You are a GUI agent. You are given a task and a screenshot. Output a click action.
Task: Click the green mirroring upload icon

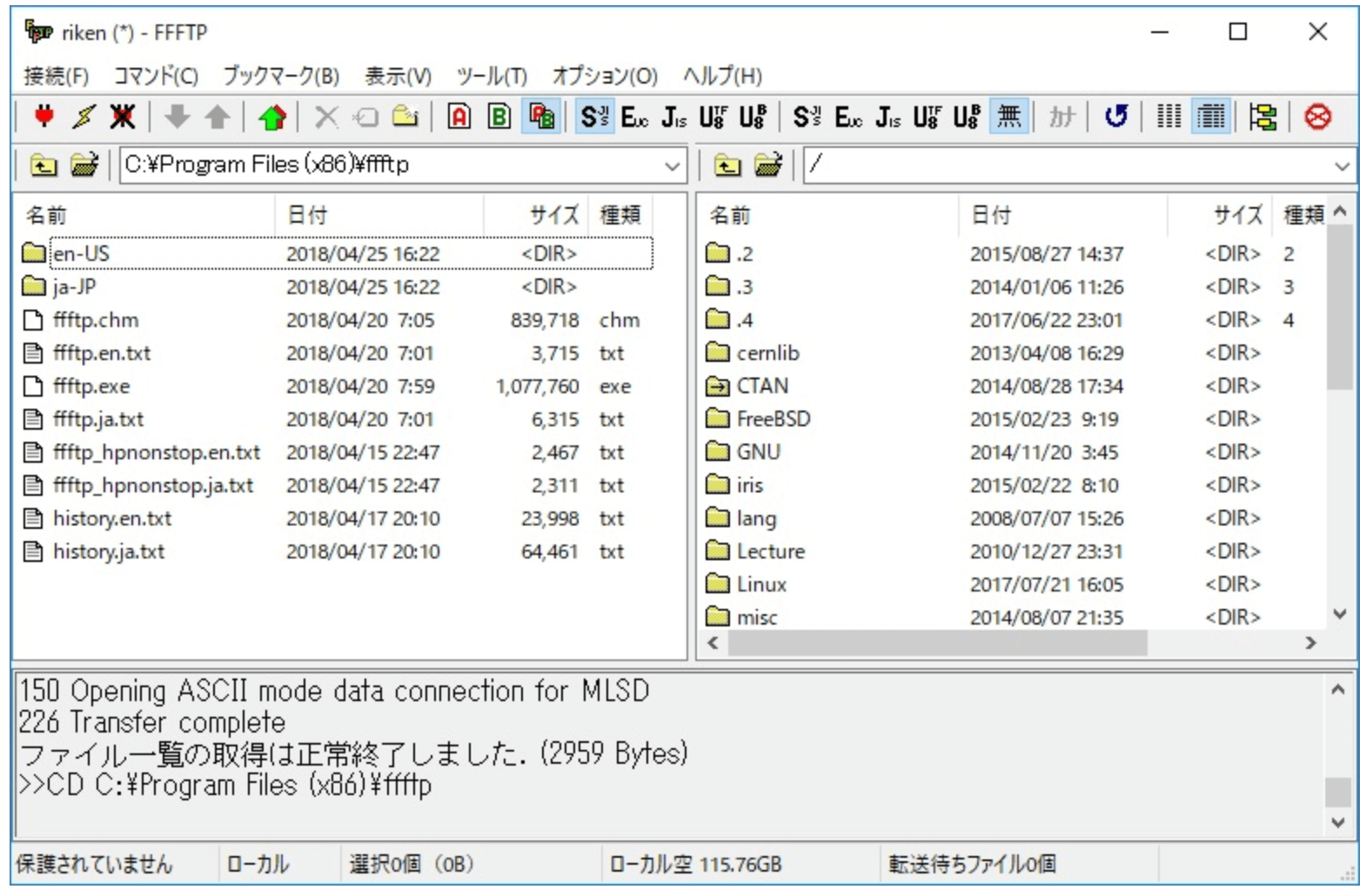272,117
